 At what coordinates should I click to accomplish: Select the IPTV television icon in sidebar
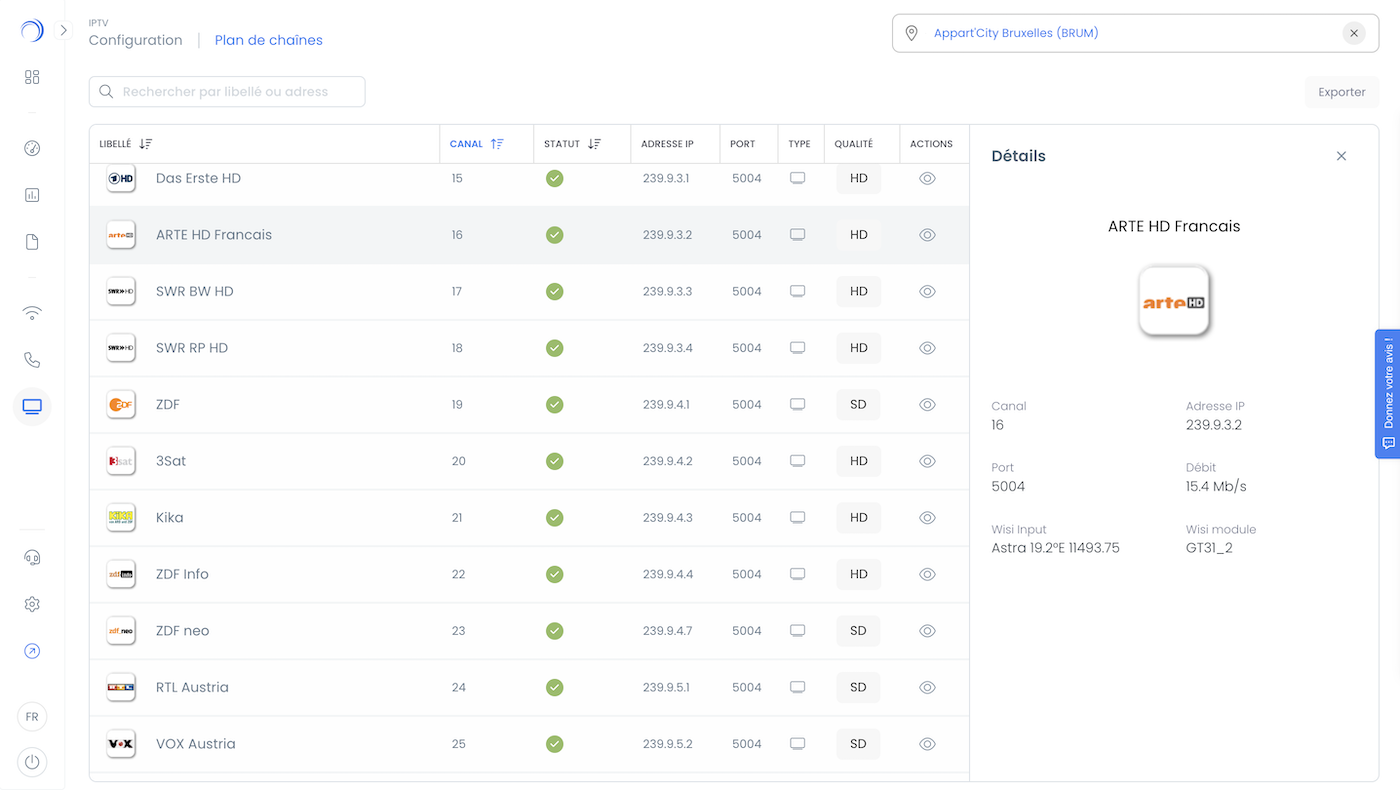32,406
